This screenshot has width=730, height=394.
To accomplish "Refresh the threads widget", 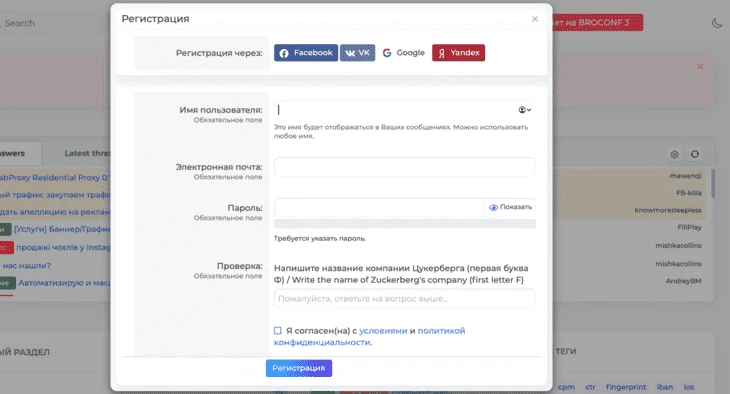I will point(695,154).
